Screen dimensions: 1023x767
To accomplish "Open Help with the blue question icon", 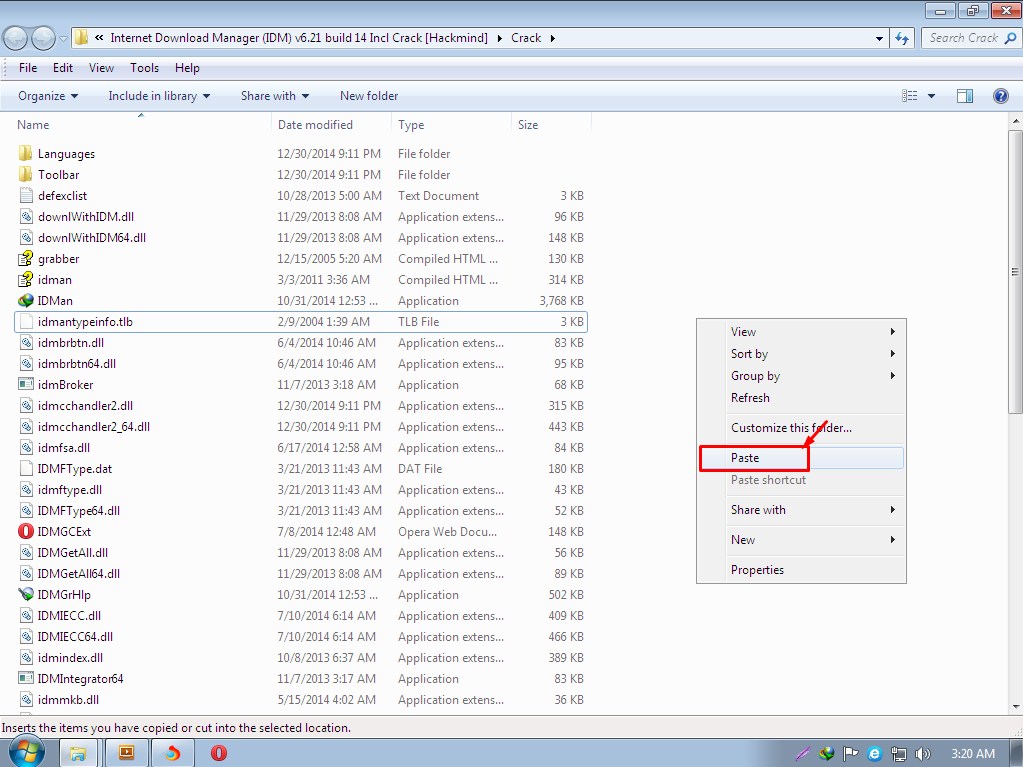I will tap(1000, 96).
